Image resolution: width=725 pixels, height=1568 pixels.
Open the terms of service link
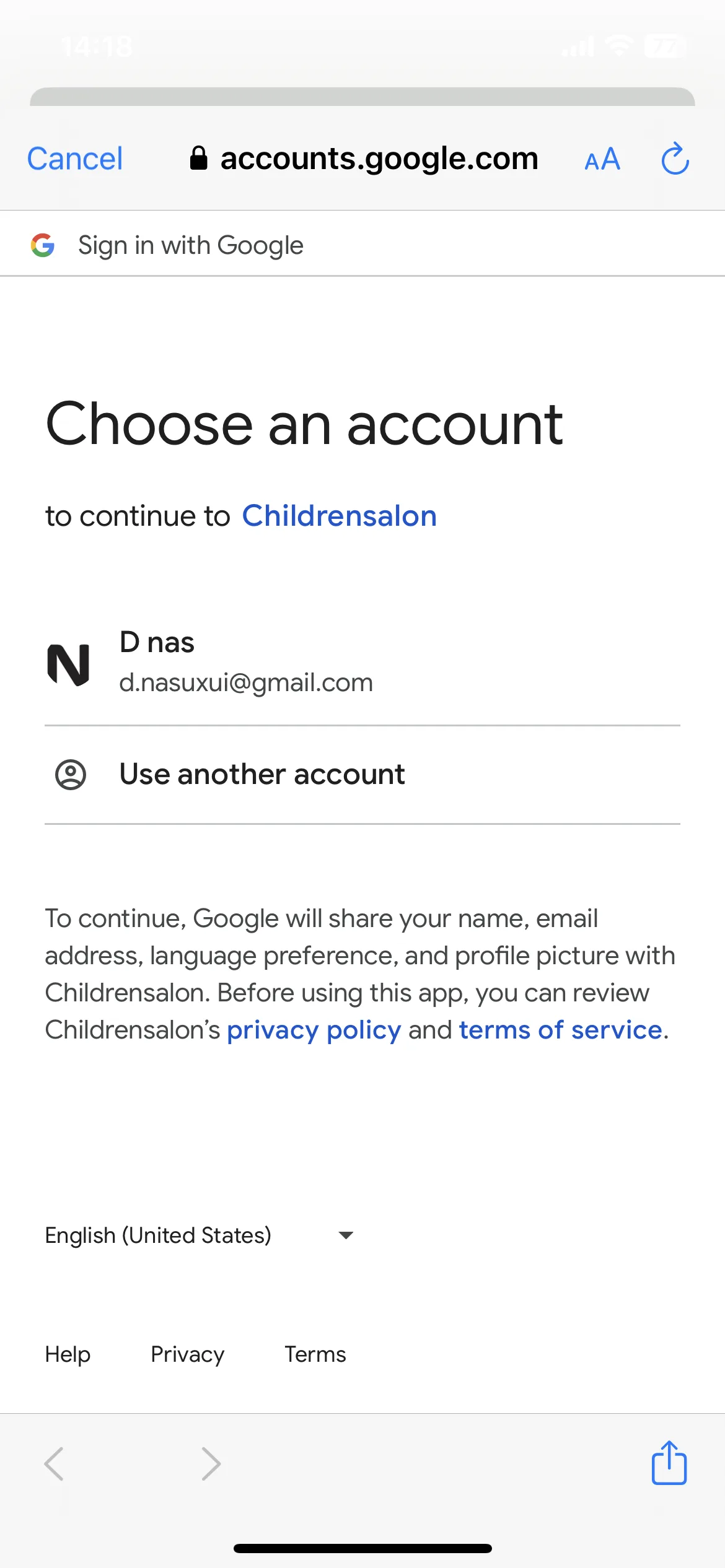point(561,1030)
